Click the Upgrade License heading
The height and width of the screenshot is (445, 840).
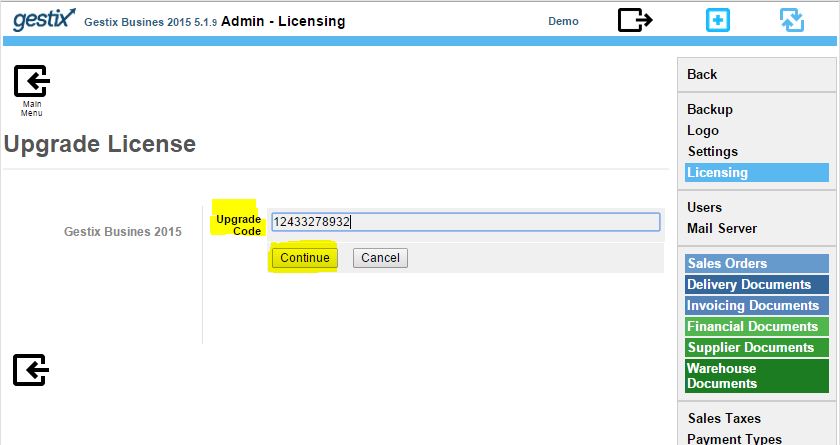click(x=100, y=144)
